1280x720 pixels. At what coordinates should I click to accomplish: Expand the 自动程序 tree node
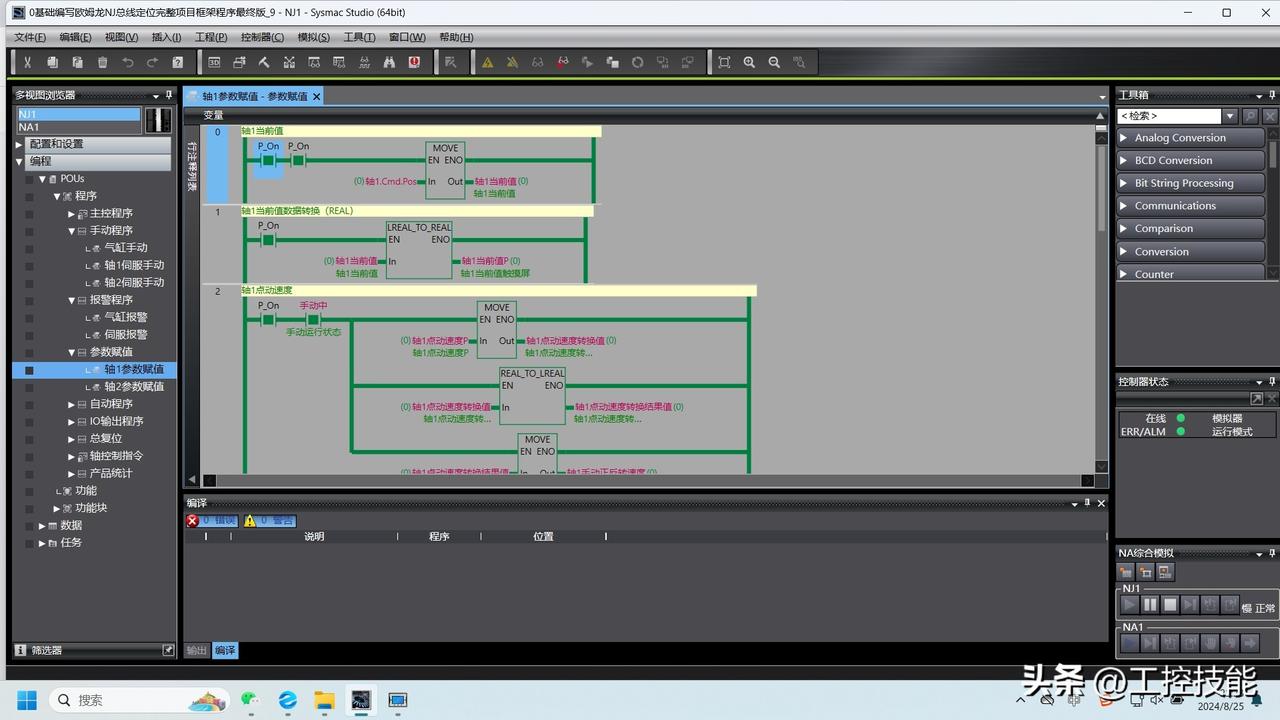coord(71,404)
